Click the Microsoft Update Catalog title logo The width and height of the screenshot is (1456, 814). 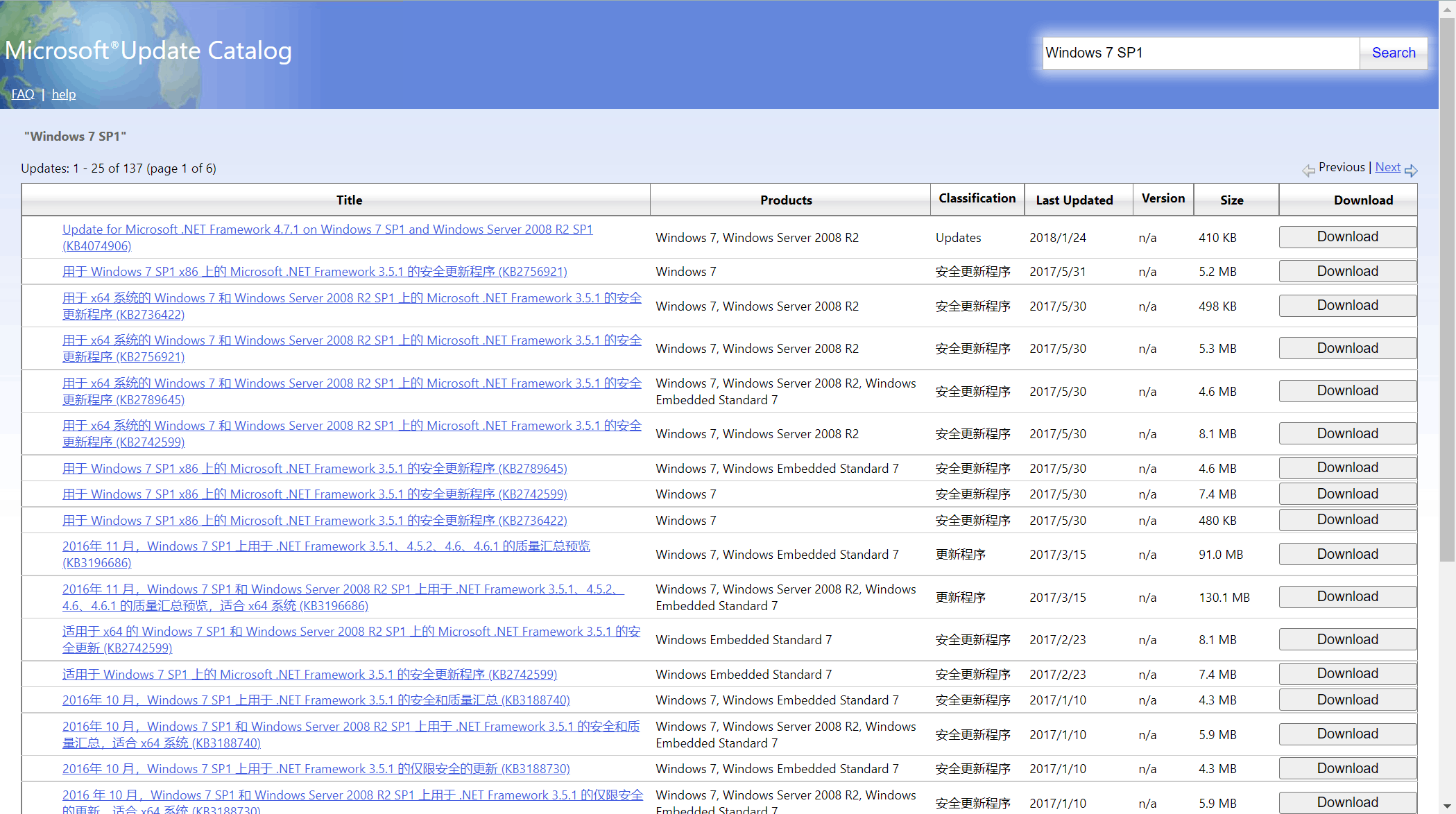[148, 51]
